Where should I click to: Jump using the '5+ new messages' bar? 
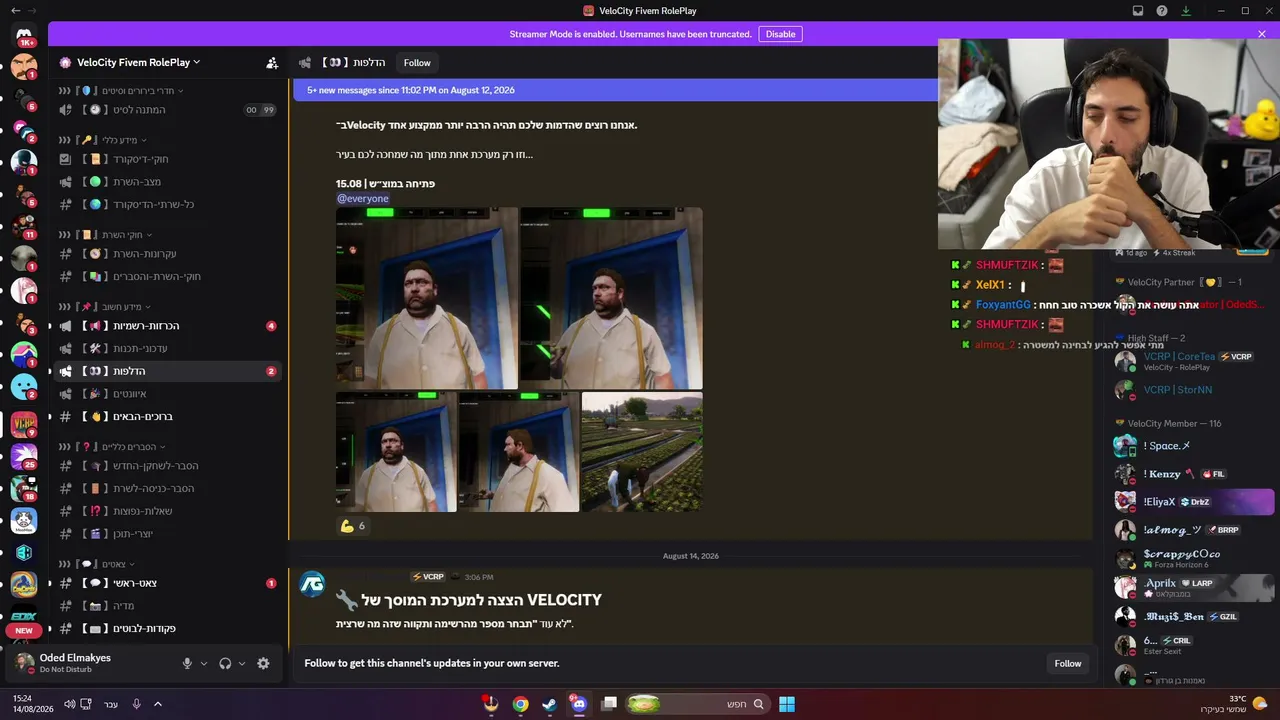(615, 90)
